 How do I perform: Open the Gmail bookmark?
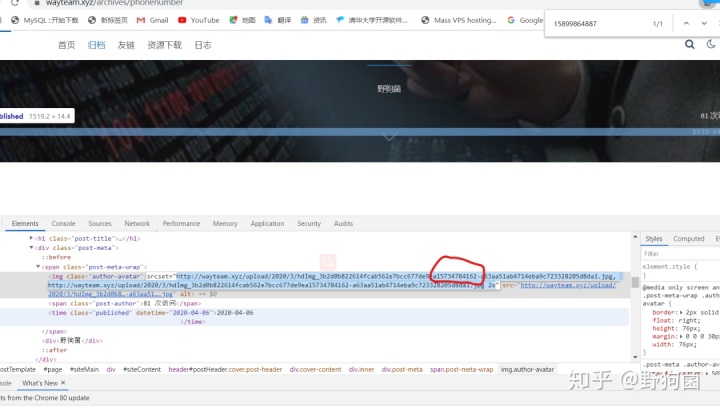(x=152, y=20)
